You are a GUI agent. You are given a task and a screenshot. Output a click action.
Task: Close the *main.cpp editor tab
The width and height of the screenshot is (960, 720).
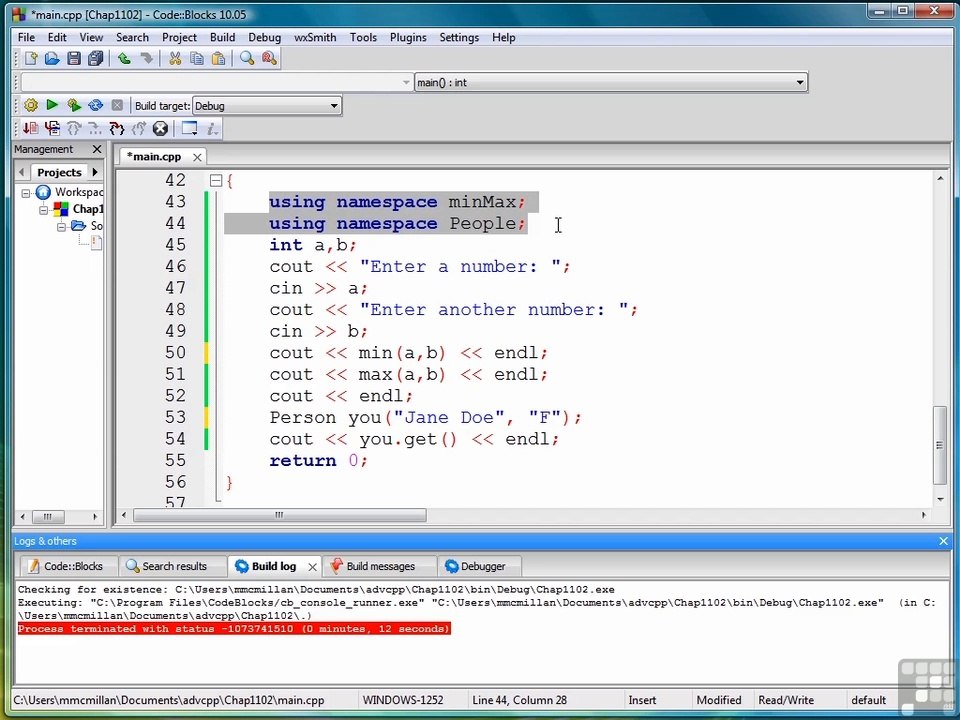pos(197,157)
